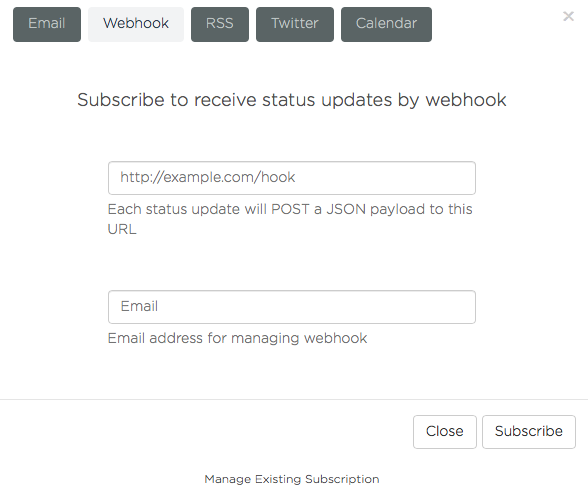Click 'Email address for managing webhook' hint
Viewport: 588px width, 498px height.
(x=237, y=338)
